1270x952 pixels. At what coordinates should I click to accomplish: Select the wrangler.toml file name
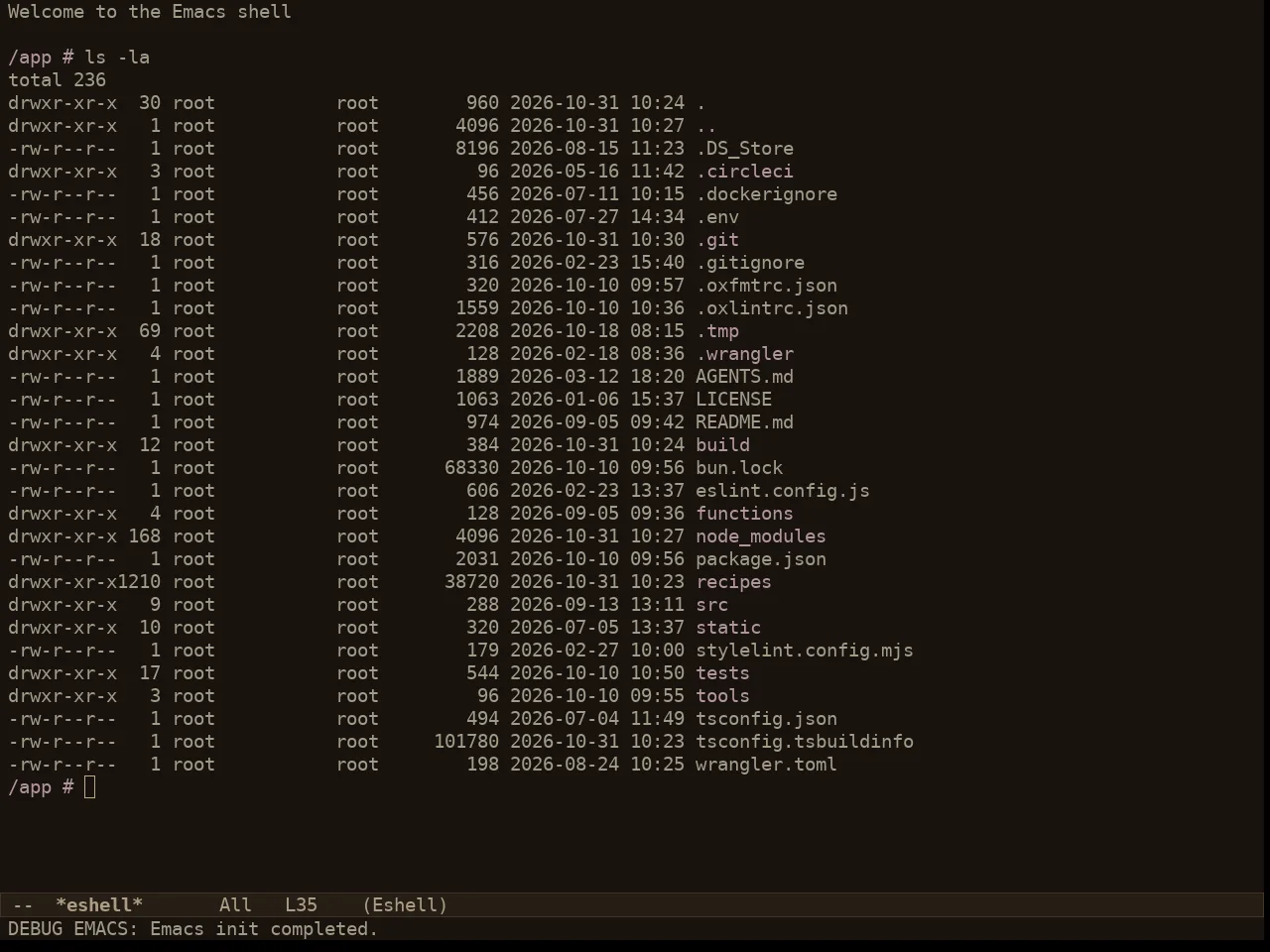pyautogui.click(x=766, y=765)
